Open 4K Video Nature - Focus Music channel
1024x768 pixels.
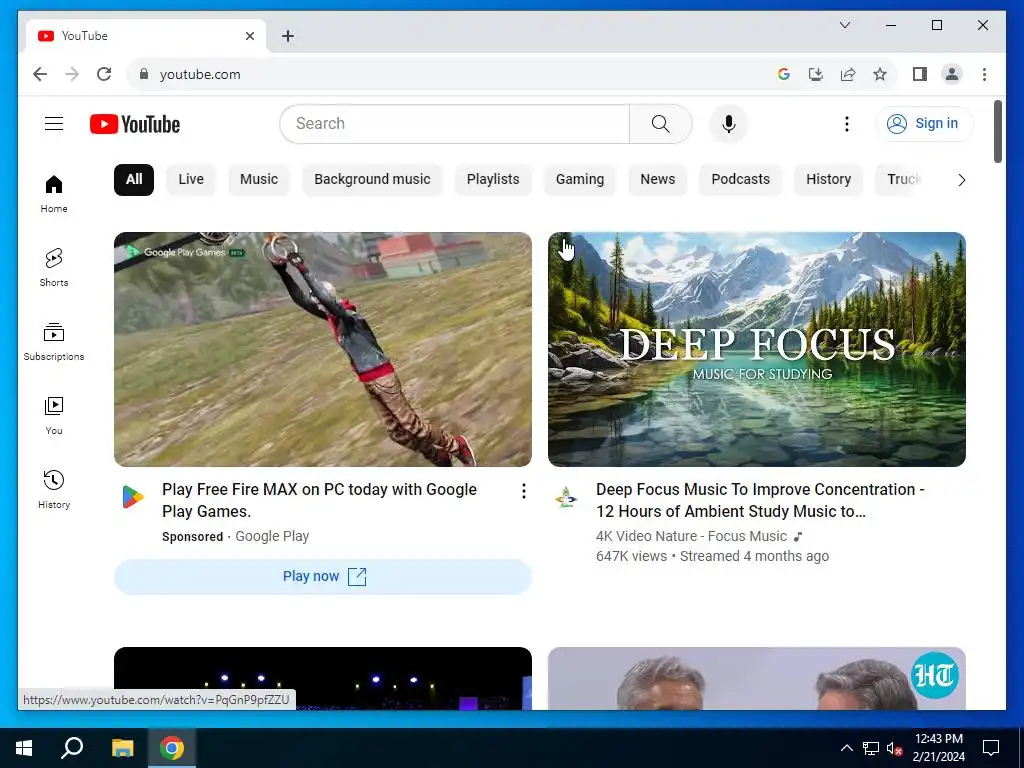point(692,536)
